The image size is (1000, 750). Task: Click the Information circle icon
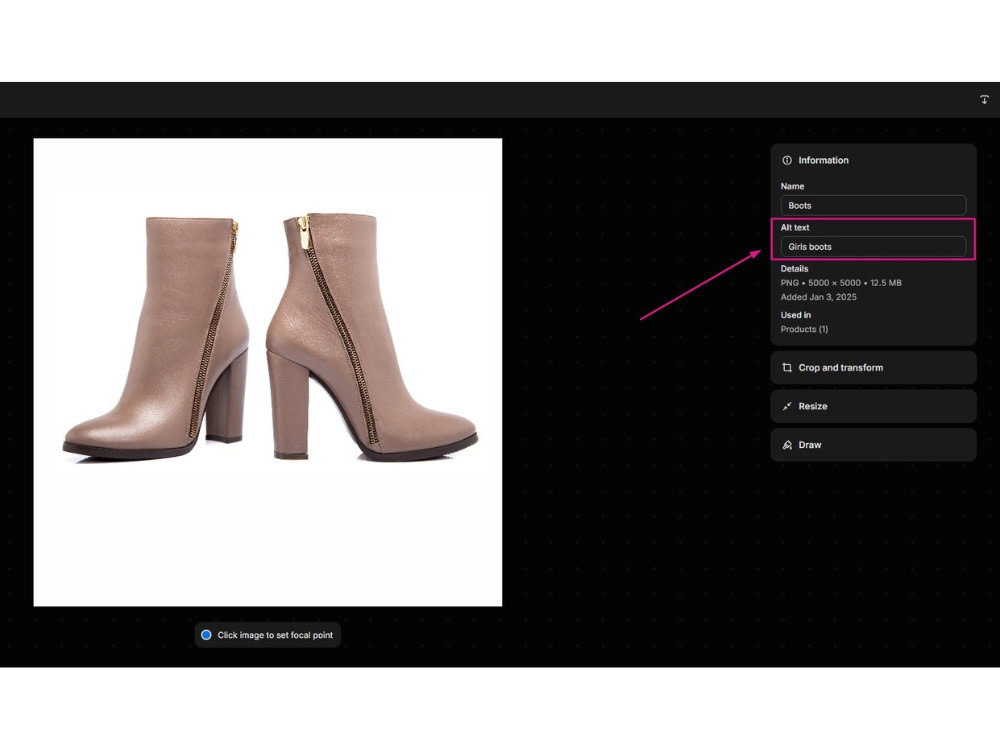coord(787,161)
